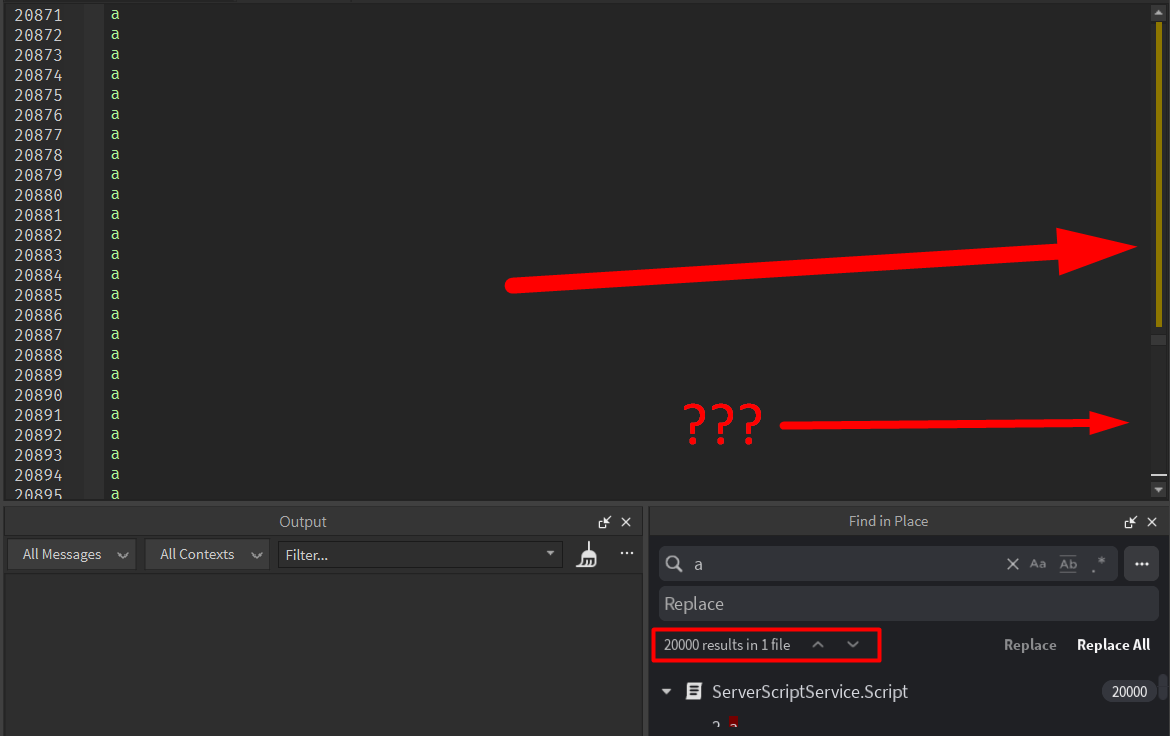Clear the search text with X icon
The height and width of the screenshot is (736, 1170).
(x=1013, y=564)
